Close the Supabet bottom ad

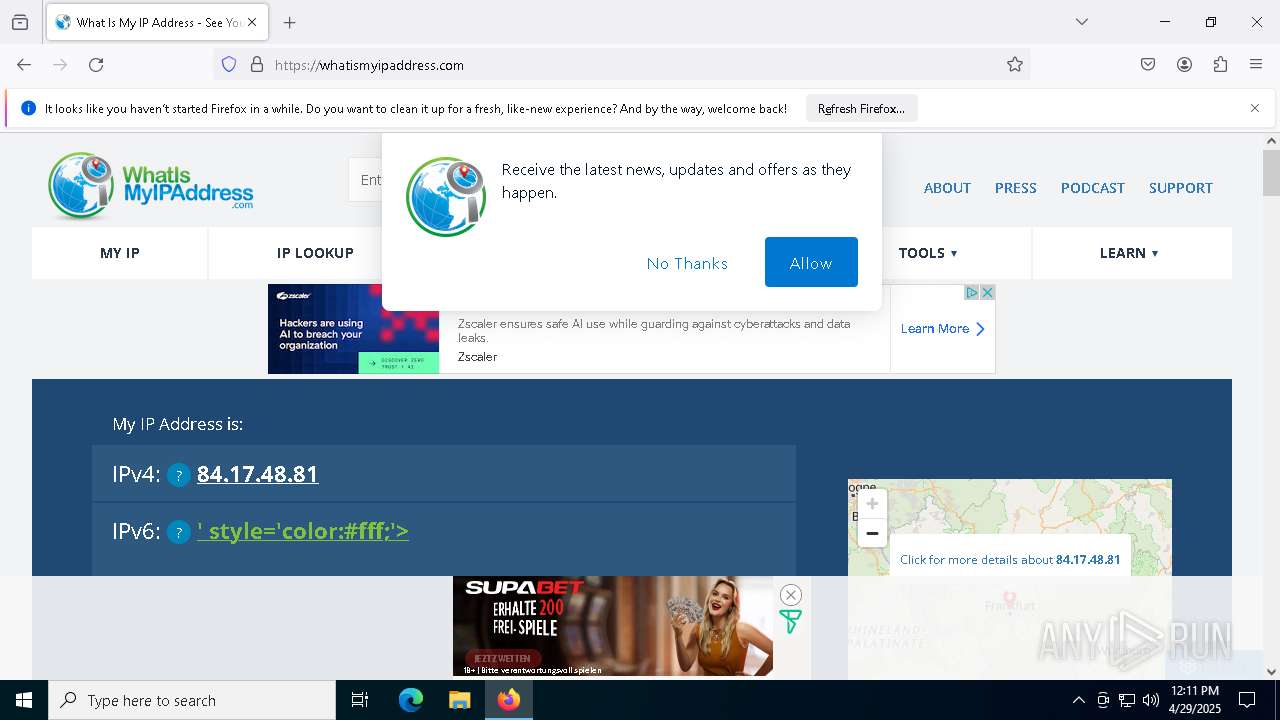tap(790, 595)
